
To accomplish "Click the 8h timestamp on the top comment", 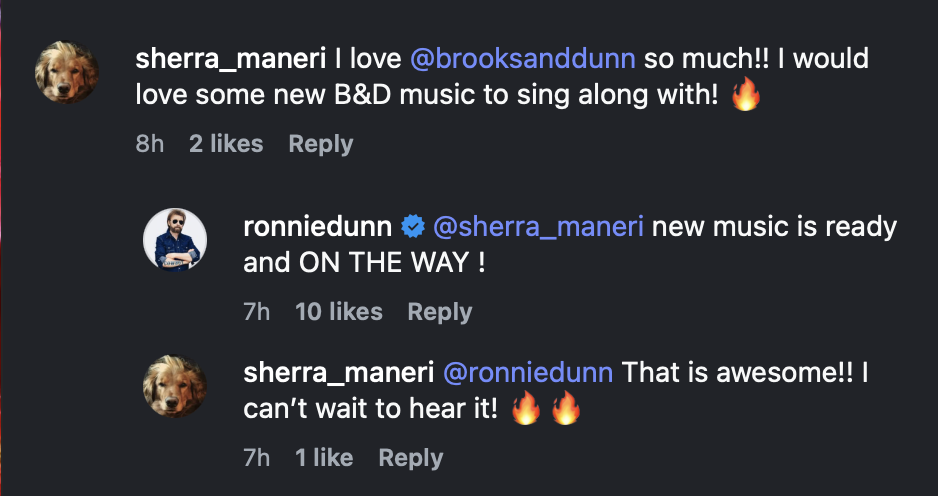I will [150, 144].
